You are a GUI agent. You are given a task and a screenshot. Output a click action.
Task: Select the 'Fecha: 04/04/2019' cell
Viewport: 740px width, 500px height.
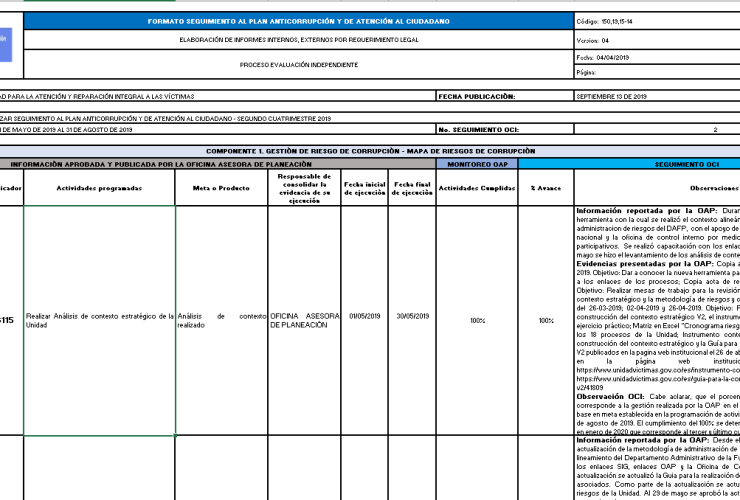(656, 58)
